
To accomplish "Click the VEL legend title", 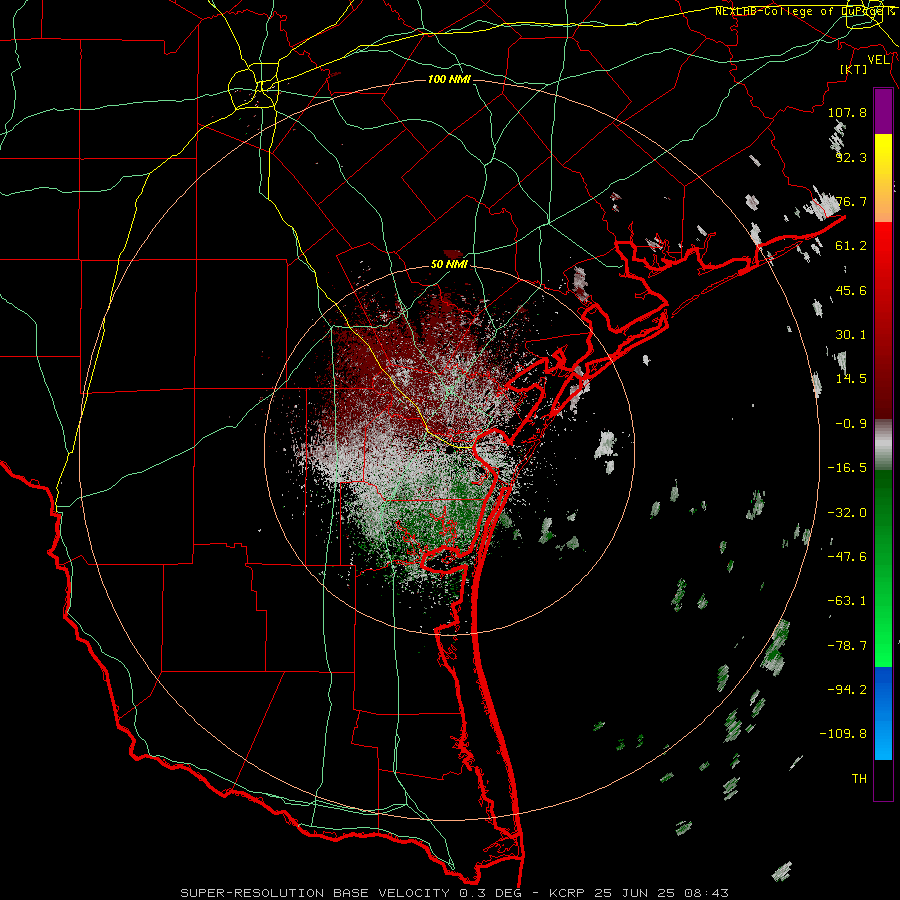I will (x=878, y=60).
